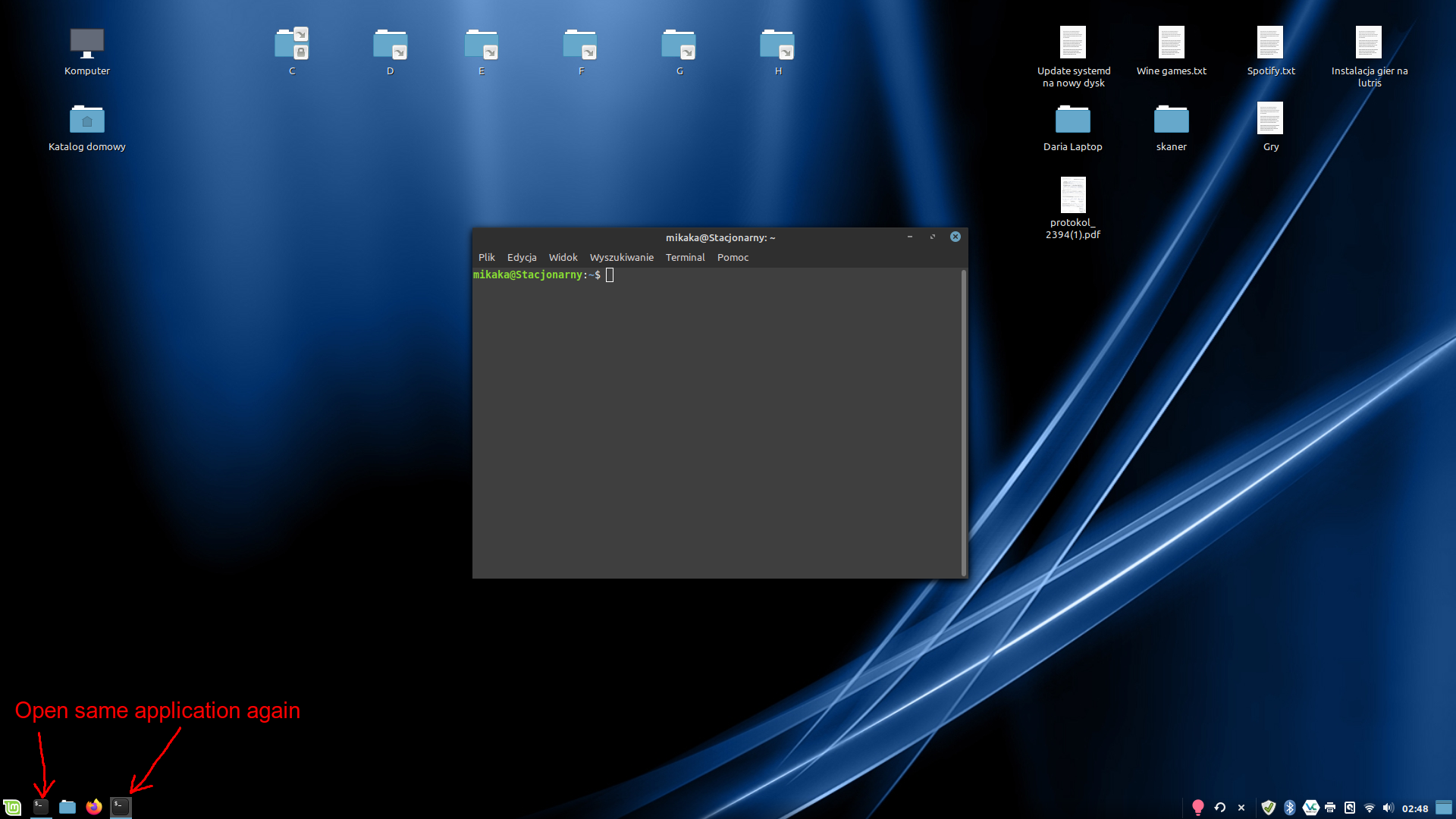Open Bluetooth settings from the system tray
The image size is (1456, 819).
[x=1289, y=807]
